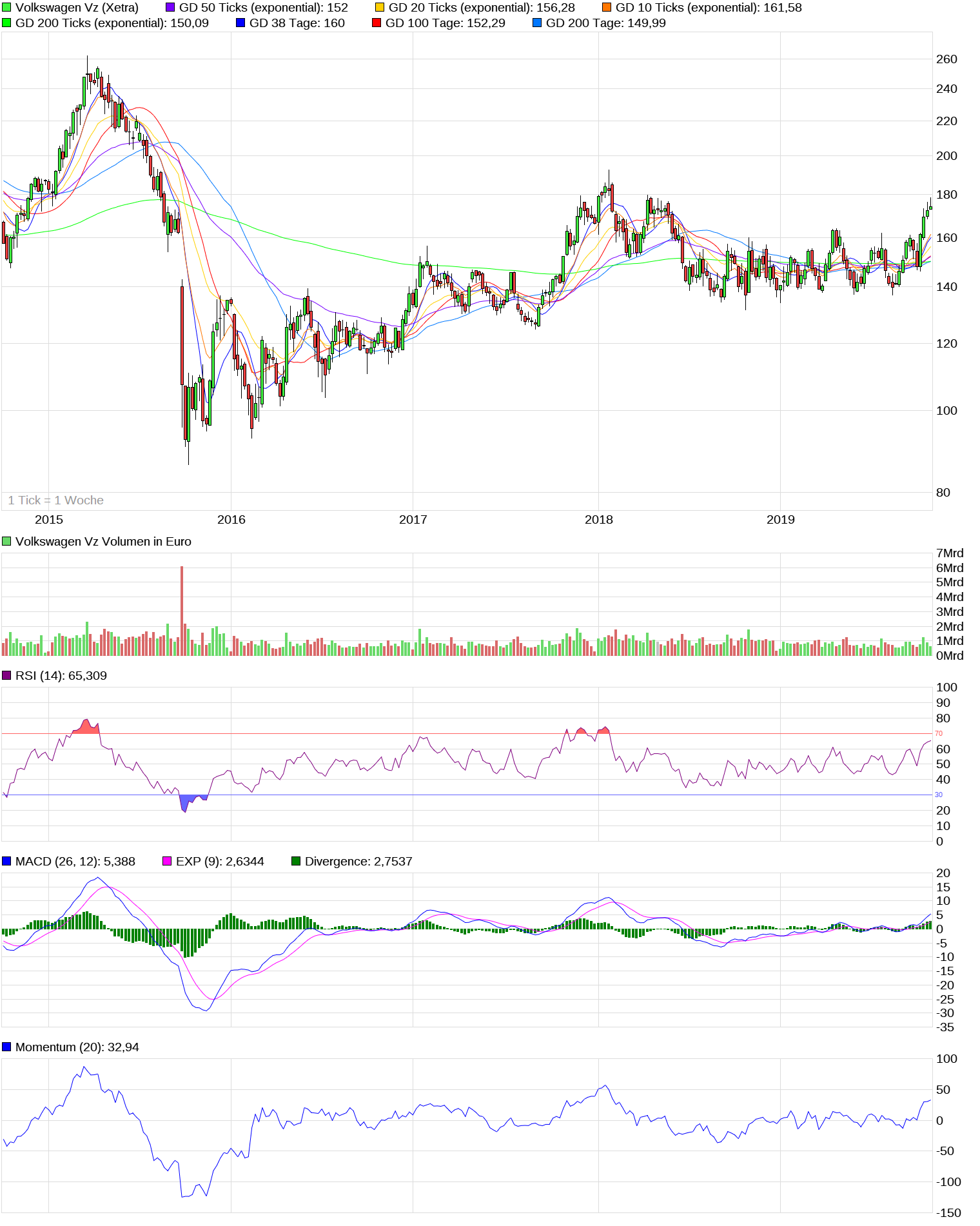
Task: Click the orange GD 10 Ticks legend swatch
Action: coord(607,8)
